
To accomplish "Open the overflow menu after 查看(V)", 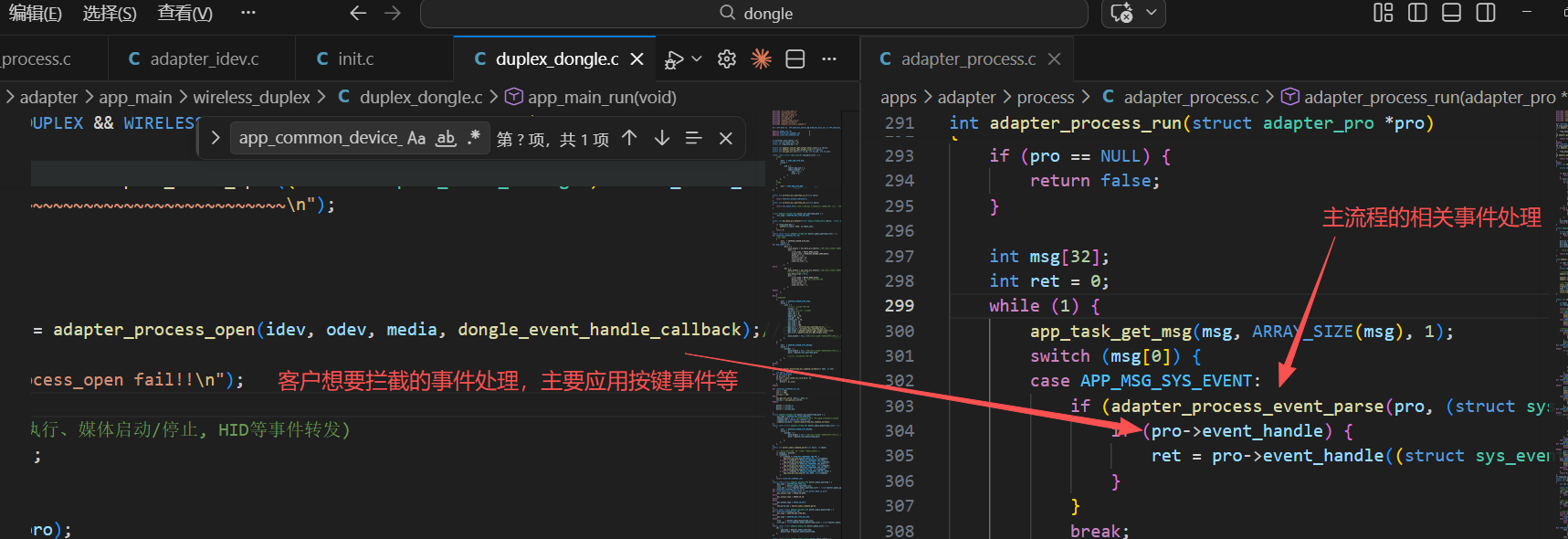I will (x=248, y=13).
